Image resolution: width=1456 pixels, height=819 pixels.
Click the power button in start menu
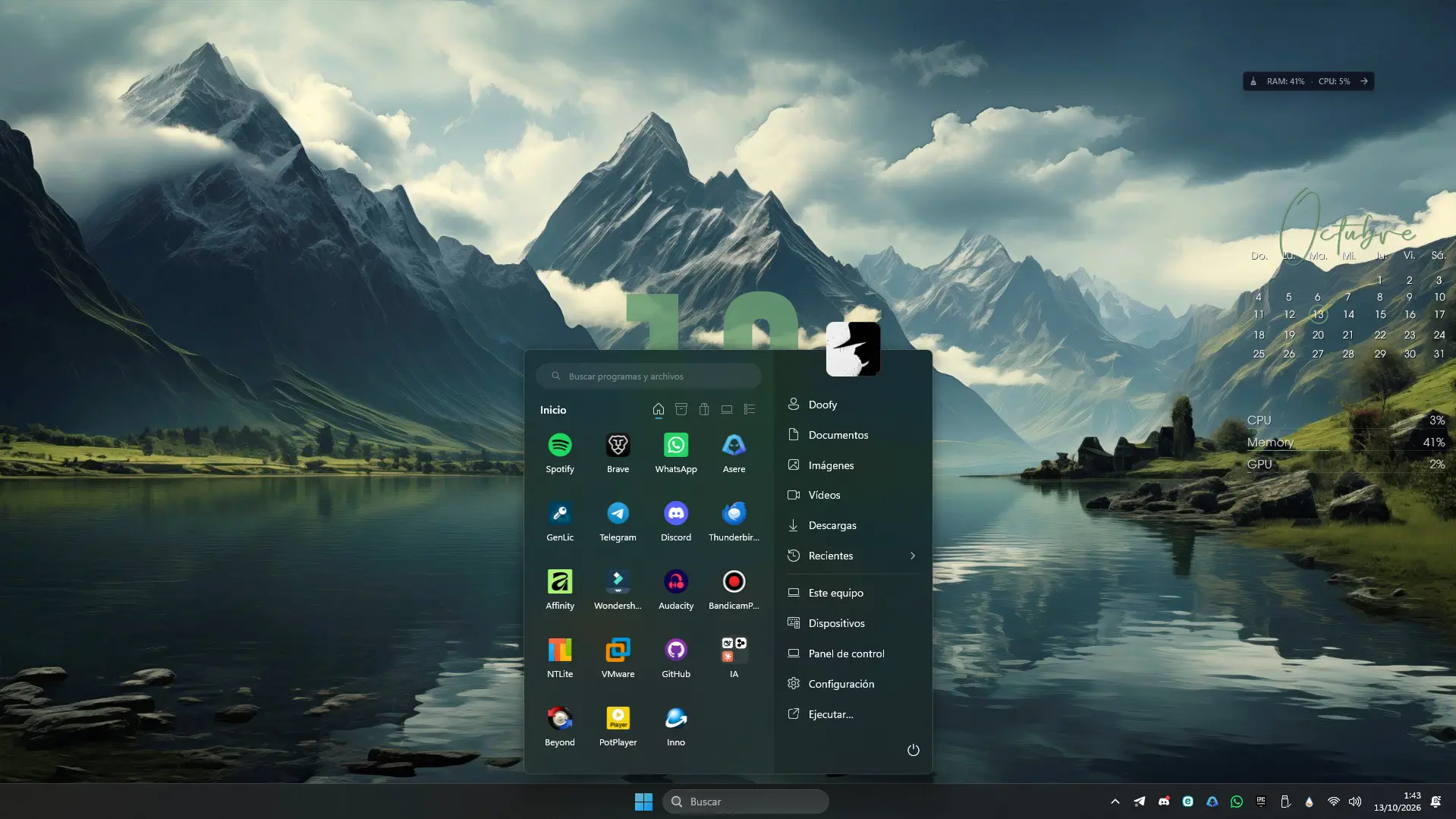click(x=914, y=750)
